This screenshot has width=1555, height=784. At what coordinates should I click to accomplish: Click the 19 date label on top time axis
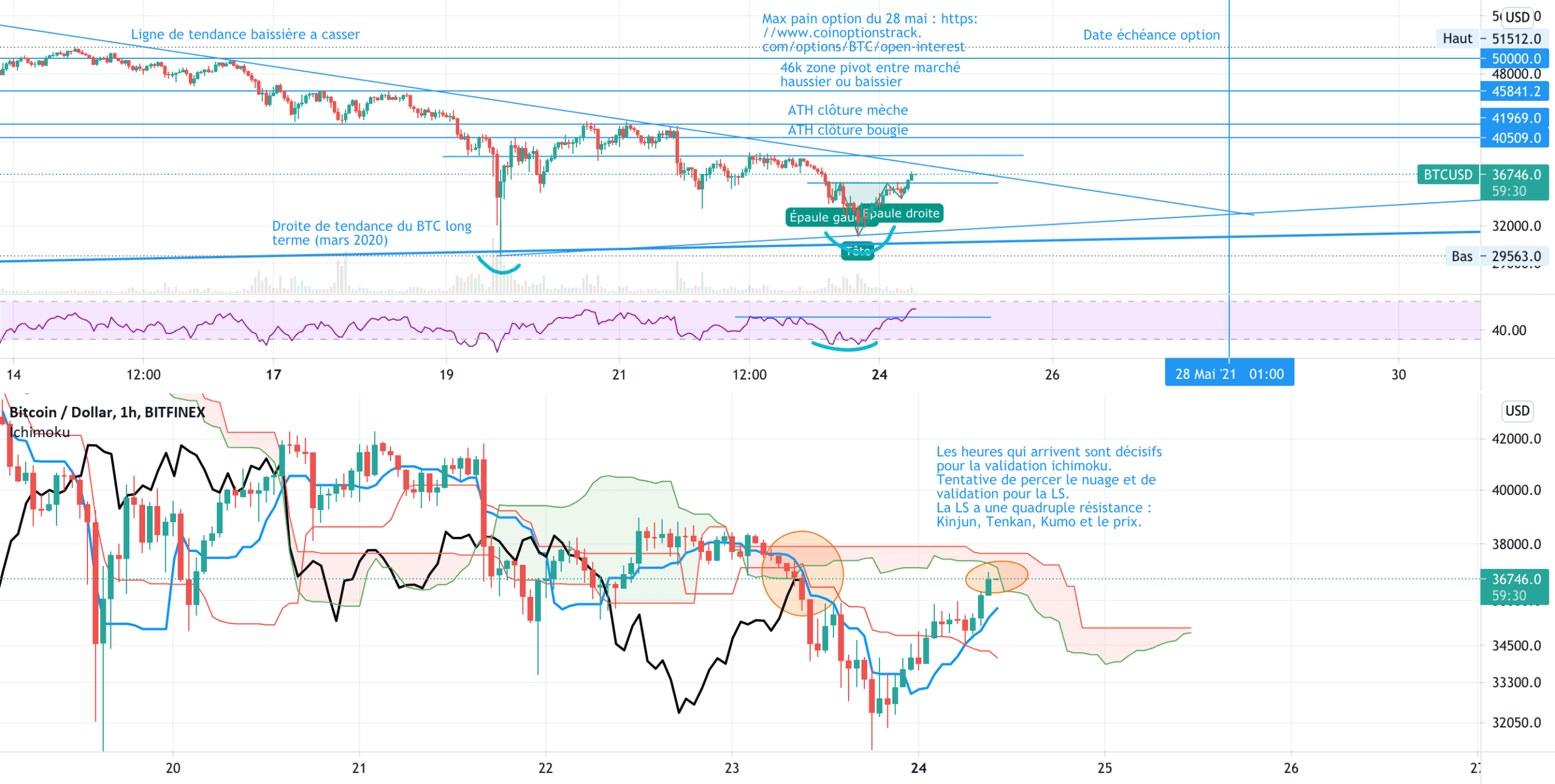coord(446,375)
